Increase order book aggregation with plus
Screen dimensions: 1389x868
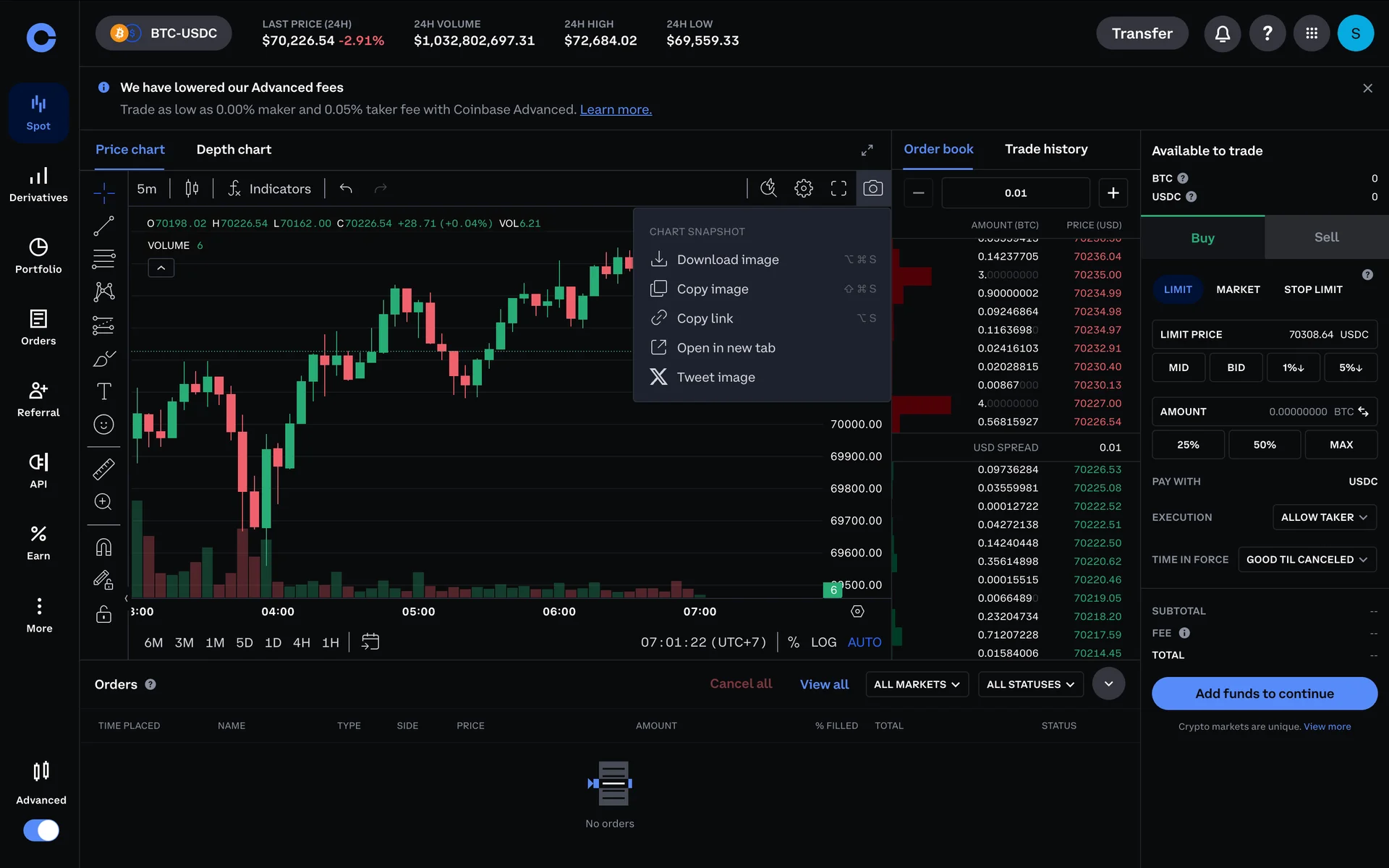click(1113, 193)
